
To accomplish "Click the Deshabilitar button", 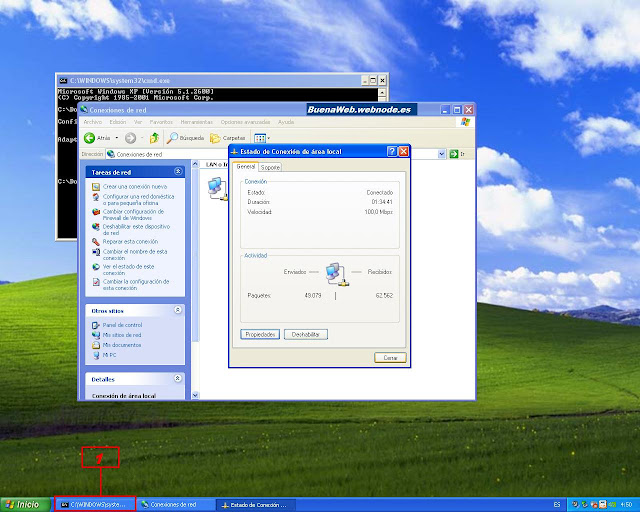I will (x=306, y=334).
